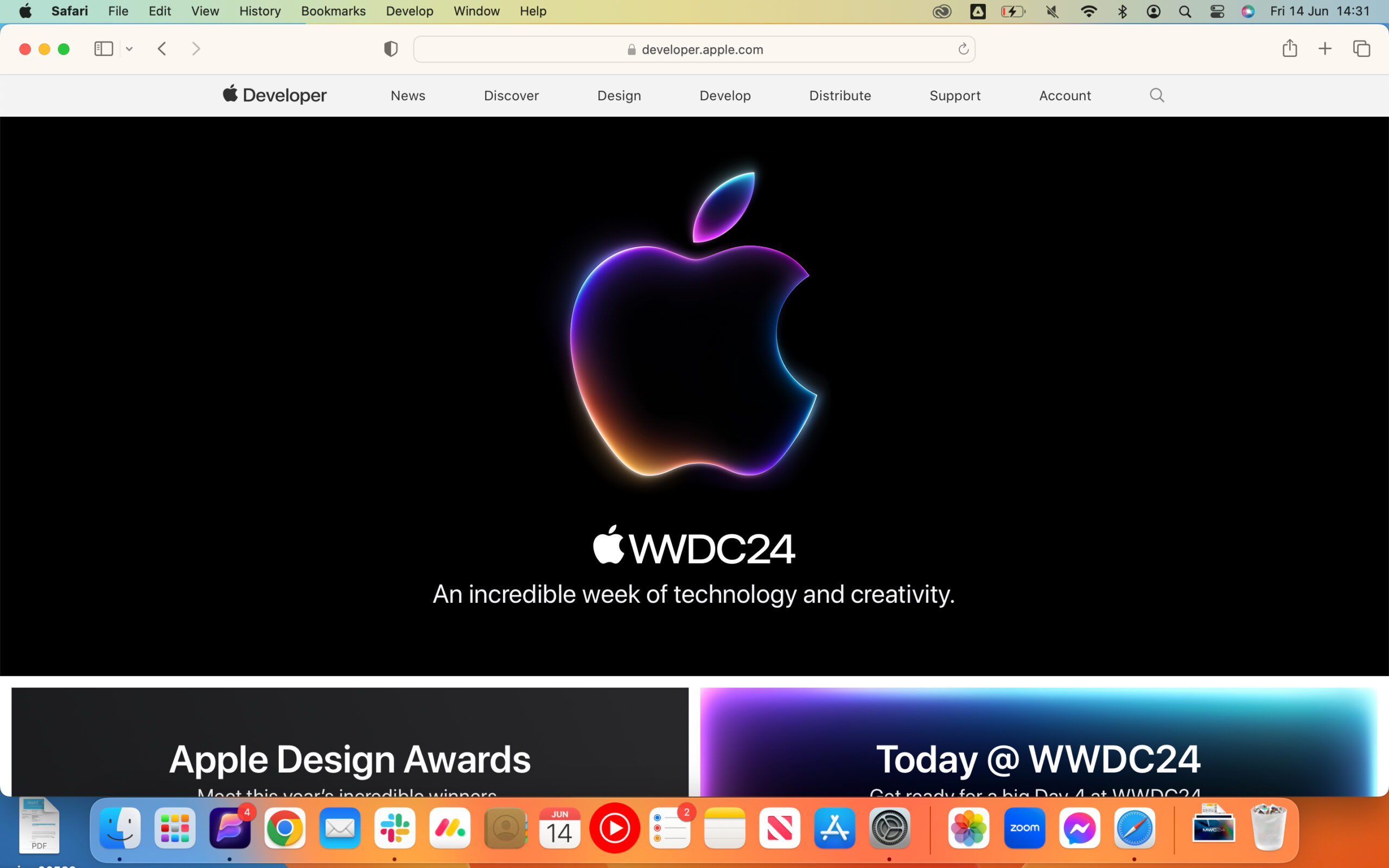
Task: Show the tab overview grid
Action: [x=1361, y=48]
